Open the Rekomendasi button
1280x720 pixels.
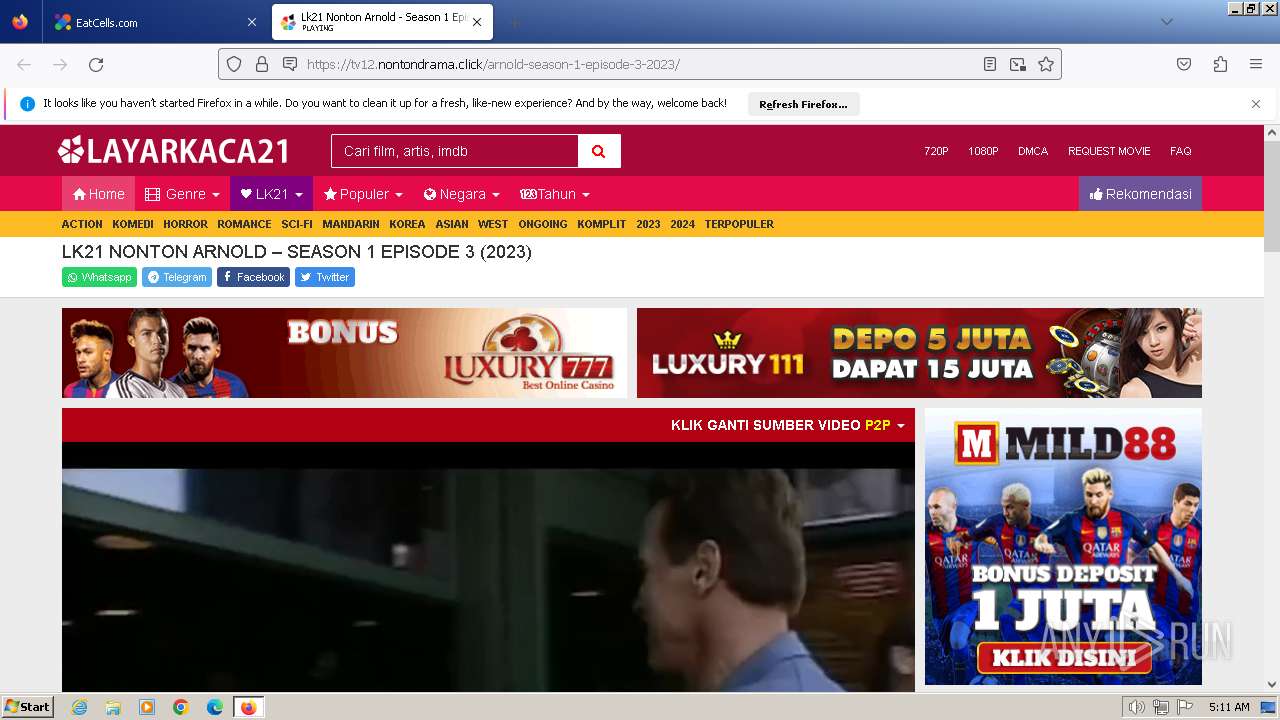pyautogui.click(x=1140, y=194)
